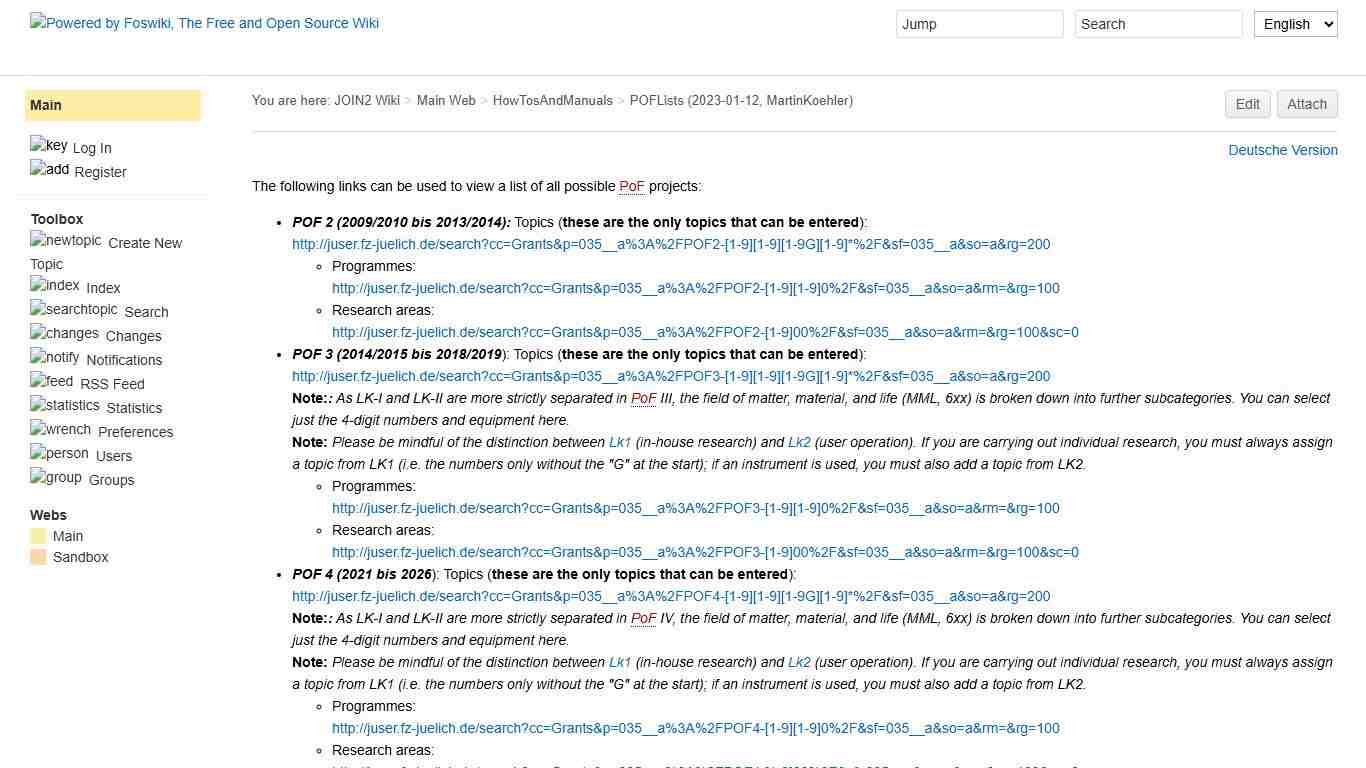Click the Attach button

click(1307, 104)
